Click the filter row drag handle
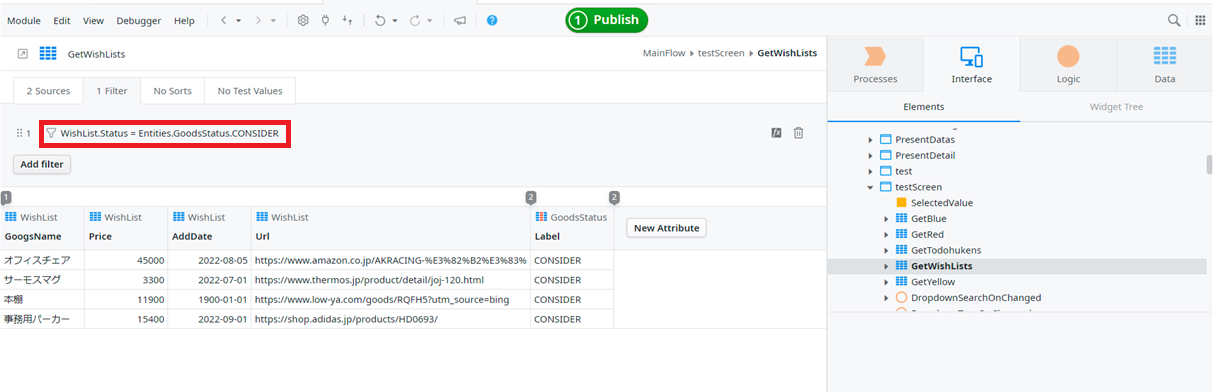 click(20, 133)
